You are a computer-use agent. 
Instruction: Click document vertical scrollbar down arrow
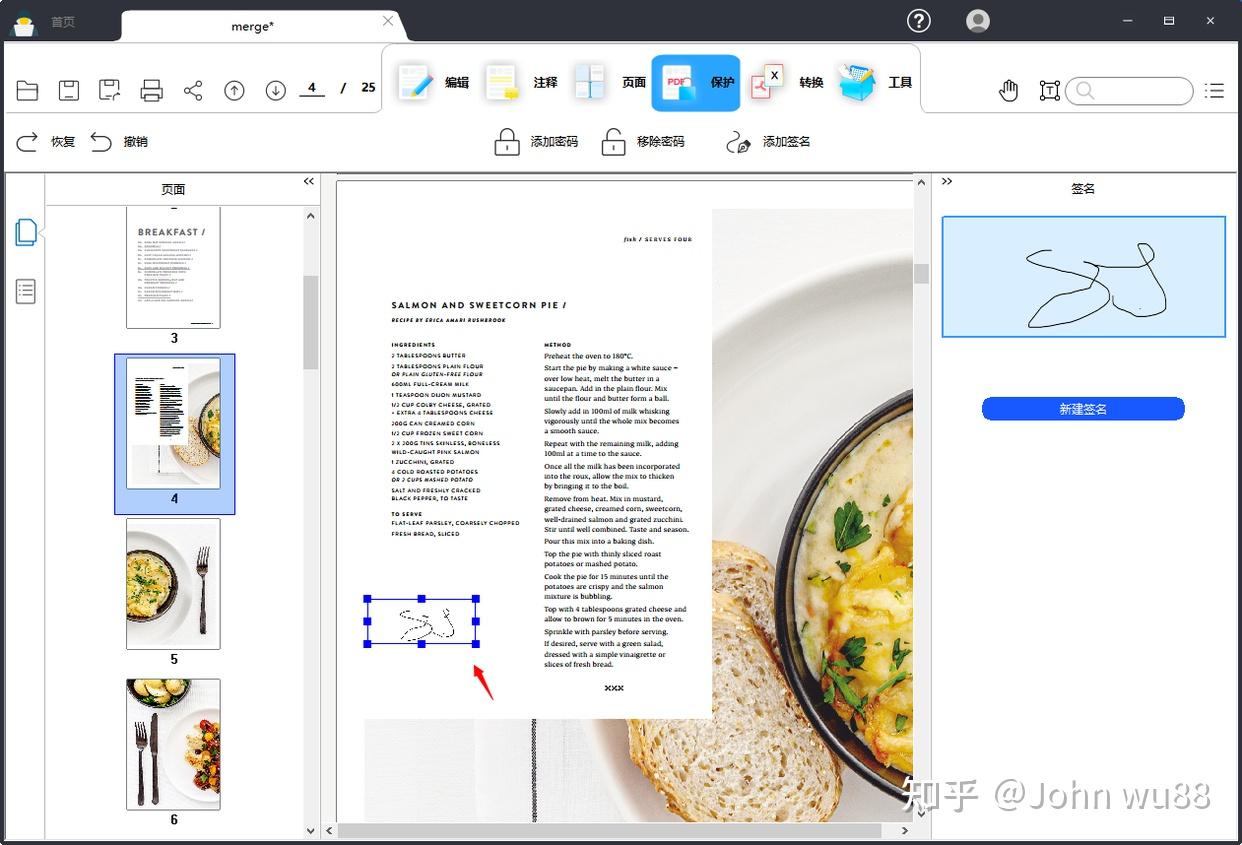tap(921, 814)
